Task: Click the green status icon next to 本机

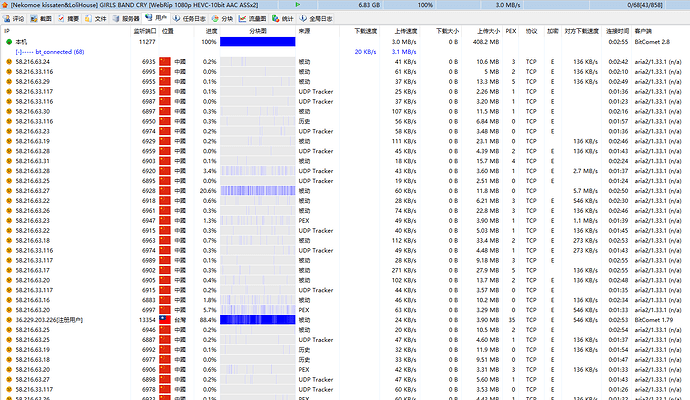Action: 9,42
